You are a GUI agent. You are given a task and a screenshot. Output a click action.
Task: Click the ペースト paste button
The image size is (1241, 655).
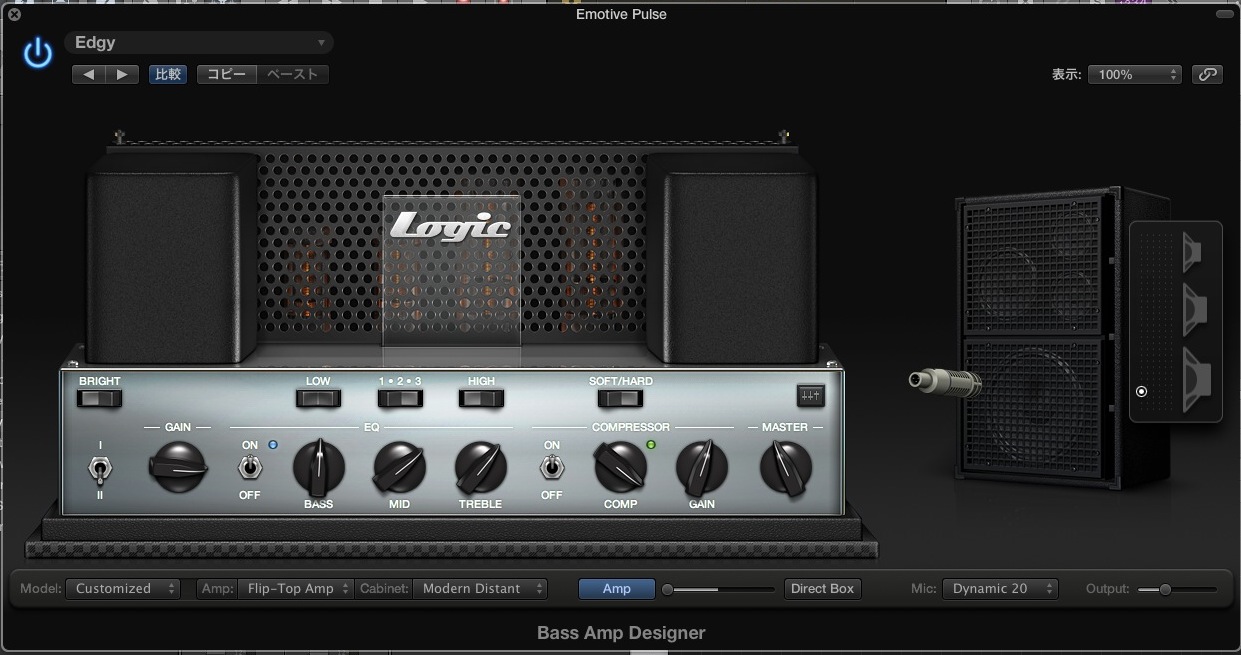point(293,74)
